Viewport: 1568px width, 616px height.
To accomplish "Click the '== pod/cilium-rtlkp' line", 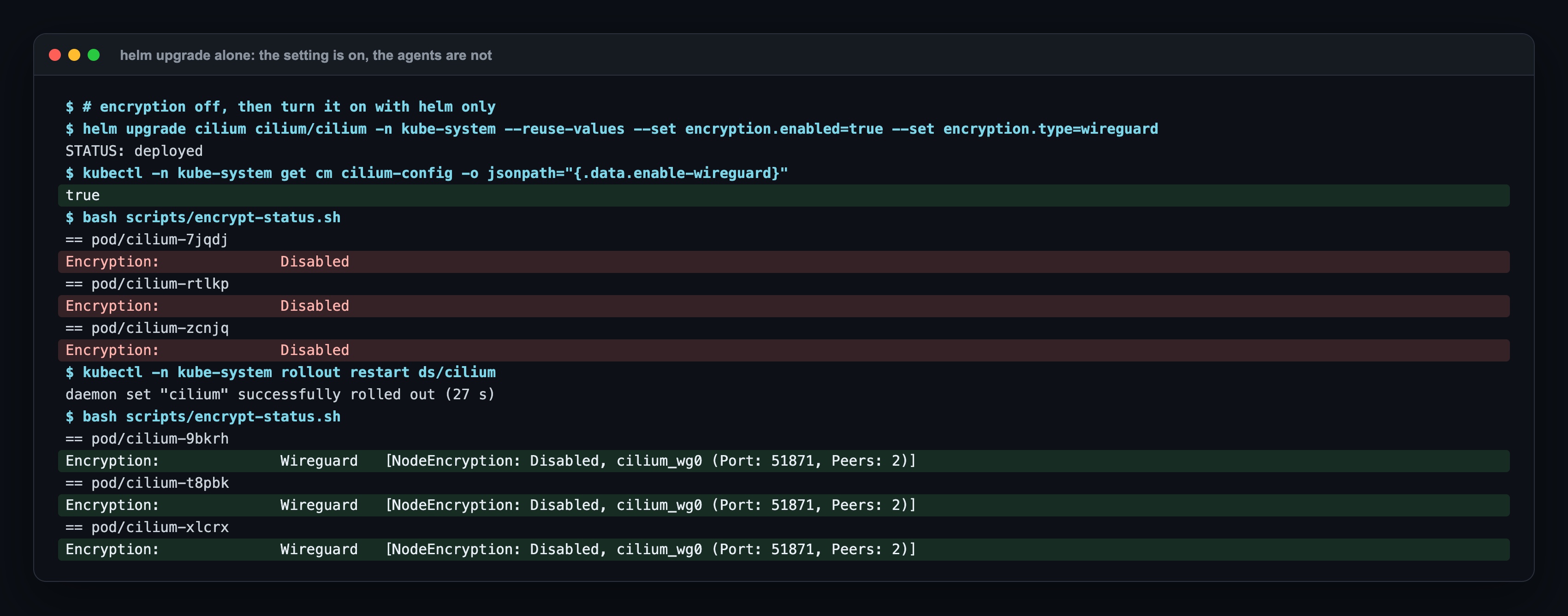I will coord(147,284).
